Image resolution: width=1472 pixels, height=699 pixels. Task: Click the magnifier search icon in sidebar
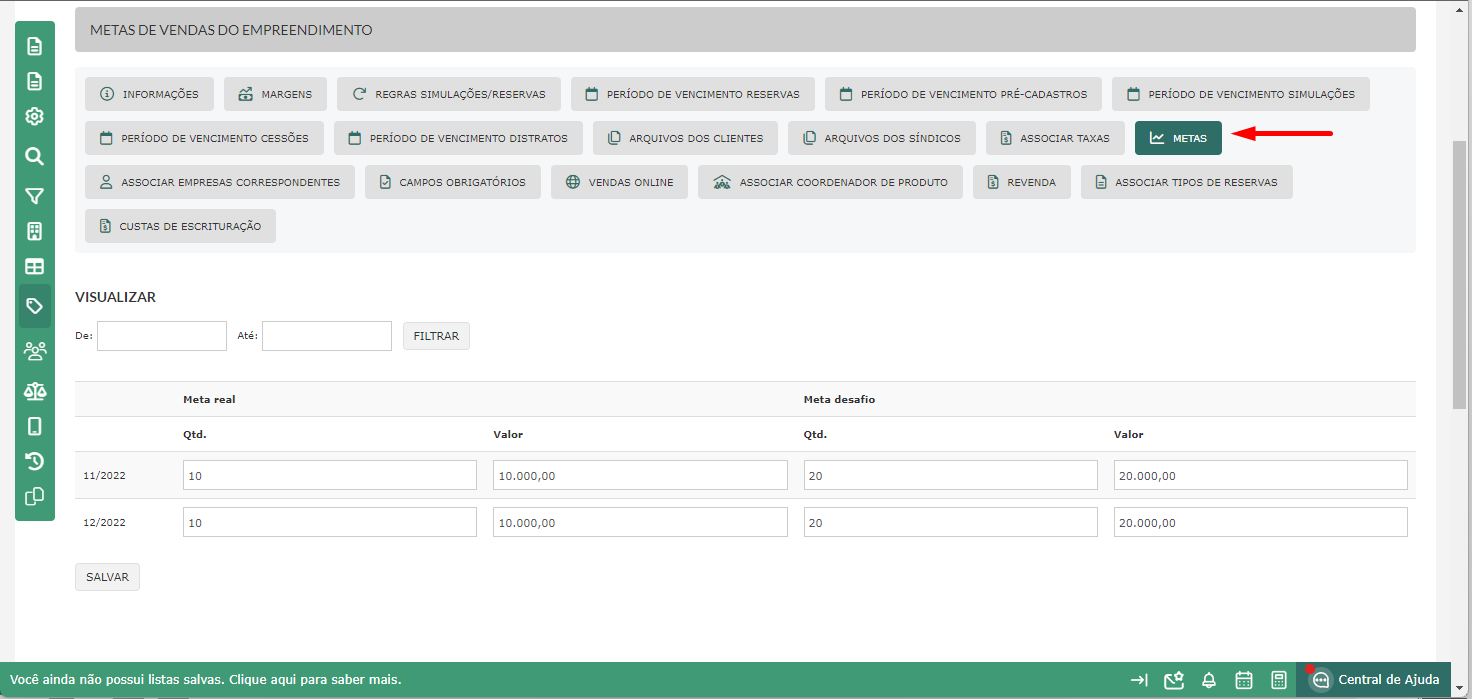click(x=35, y=156)
